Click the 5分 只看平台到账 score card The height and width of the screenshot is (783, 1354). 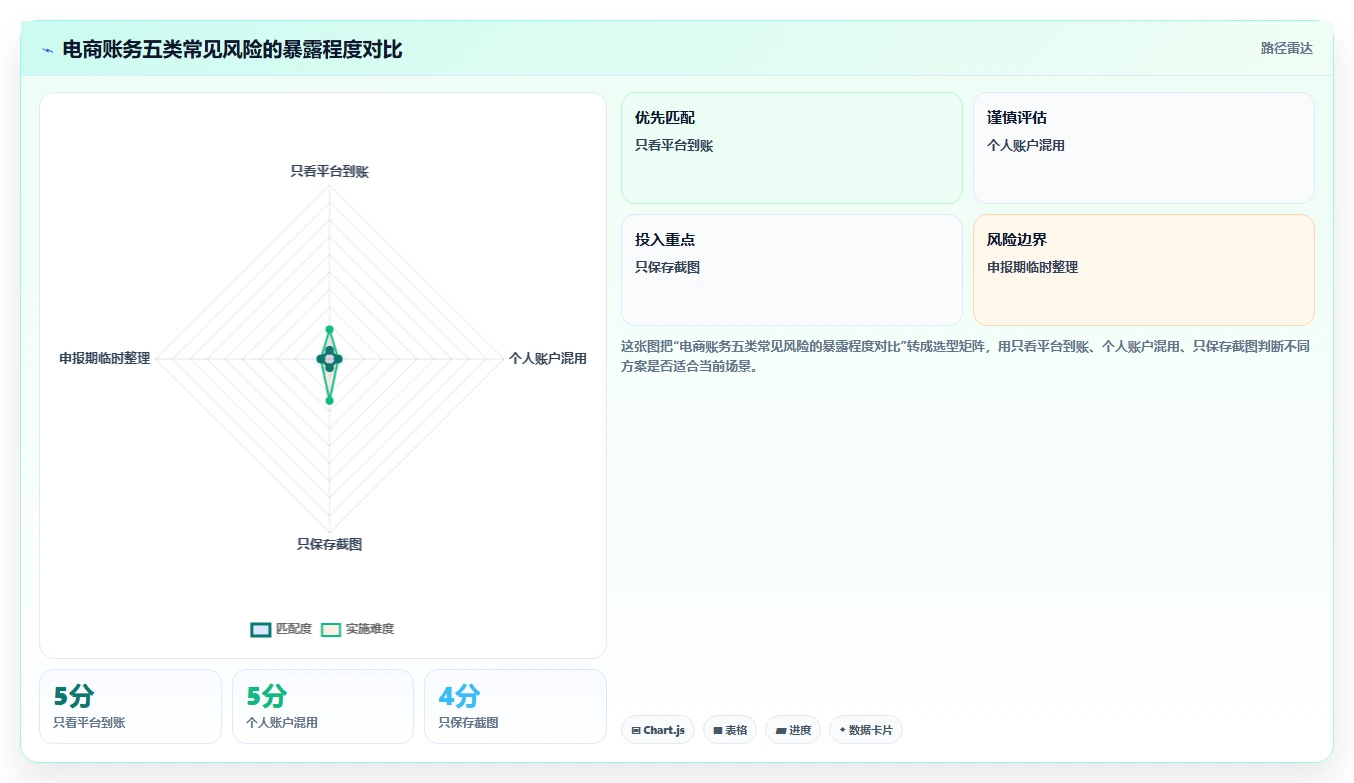point(130,706)
